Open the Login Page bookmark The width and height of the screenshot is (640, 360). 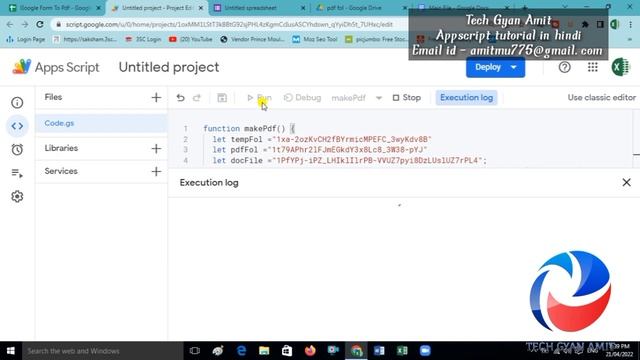click(x=26, y=39)
